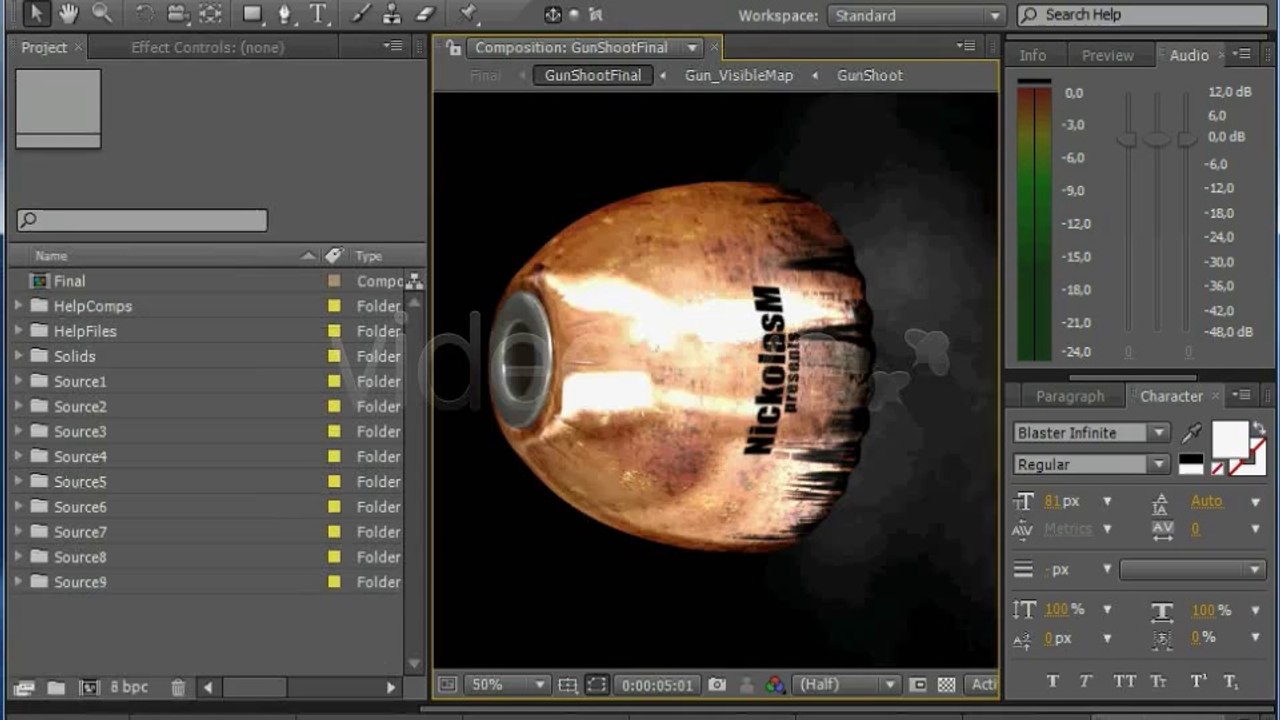The width and height of the screenshot is (1280, 720).
Task: Select the Zoom magnifier tool
Action: point(102,14)
